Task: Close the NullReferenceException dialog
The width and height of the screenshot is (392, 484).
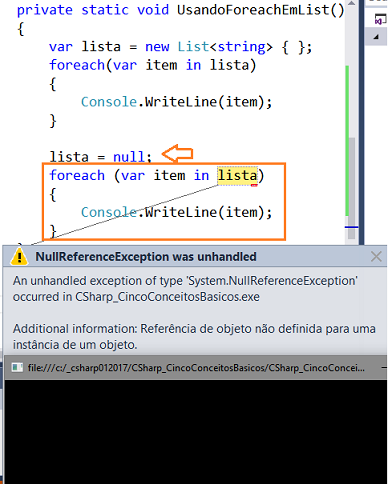Action: (x=376, y=257)
